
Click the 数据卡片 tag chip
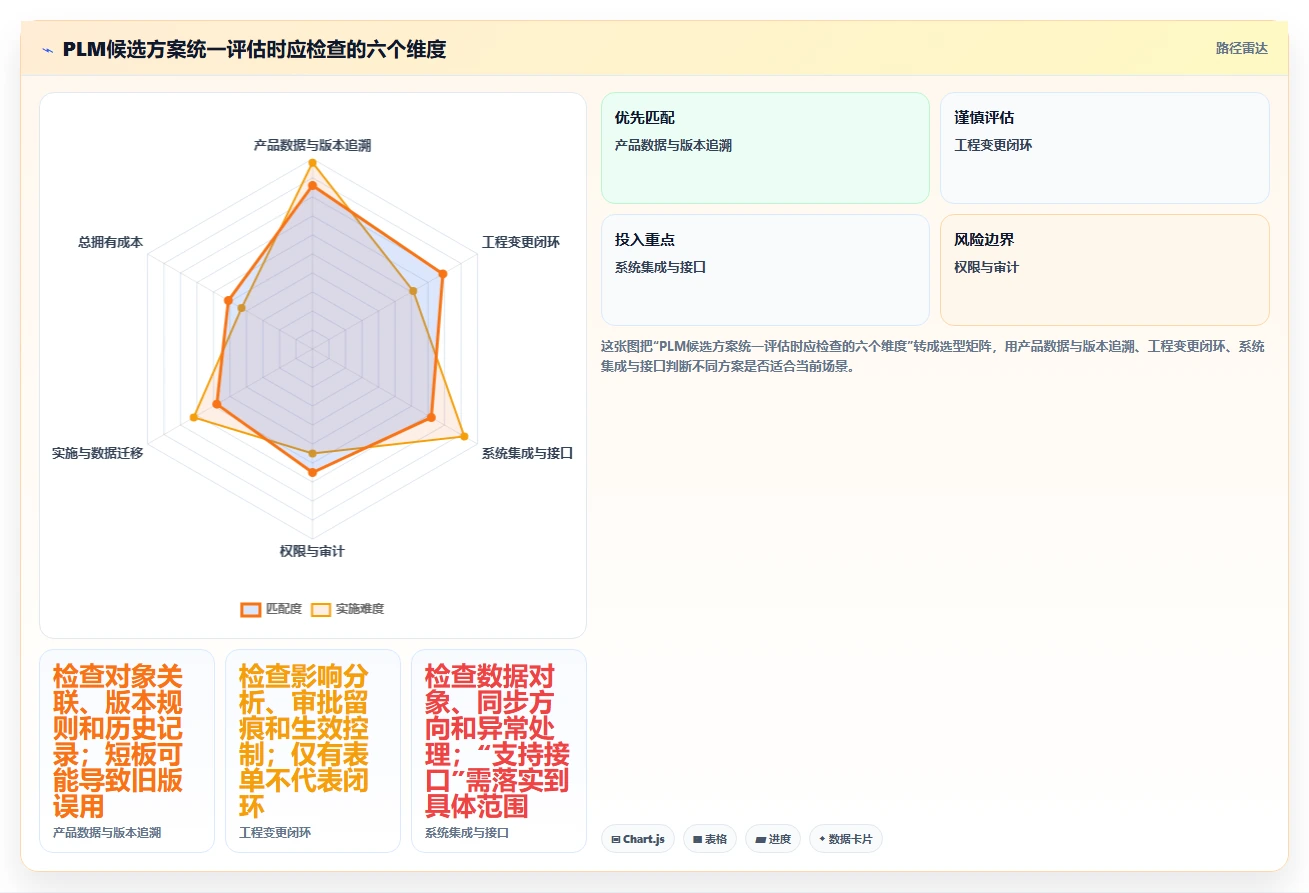[846, 839]
